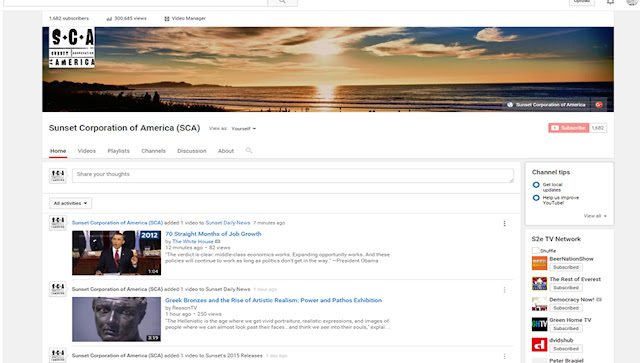Click Subscribed button under Green Home TV
640x363 pixels.
tap(566, 329)
